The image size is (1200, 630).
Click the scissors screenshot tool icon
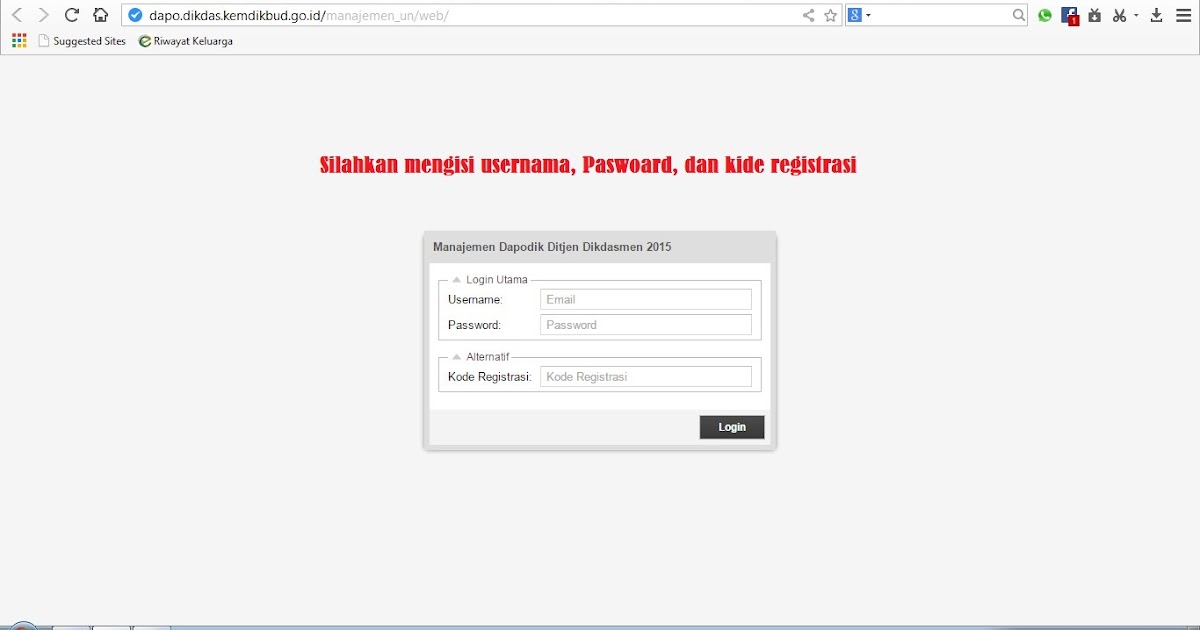click(x=1120, y=15)
